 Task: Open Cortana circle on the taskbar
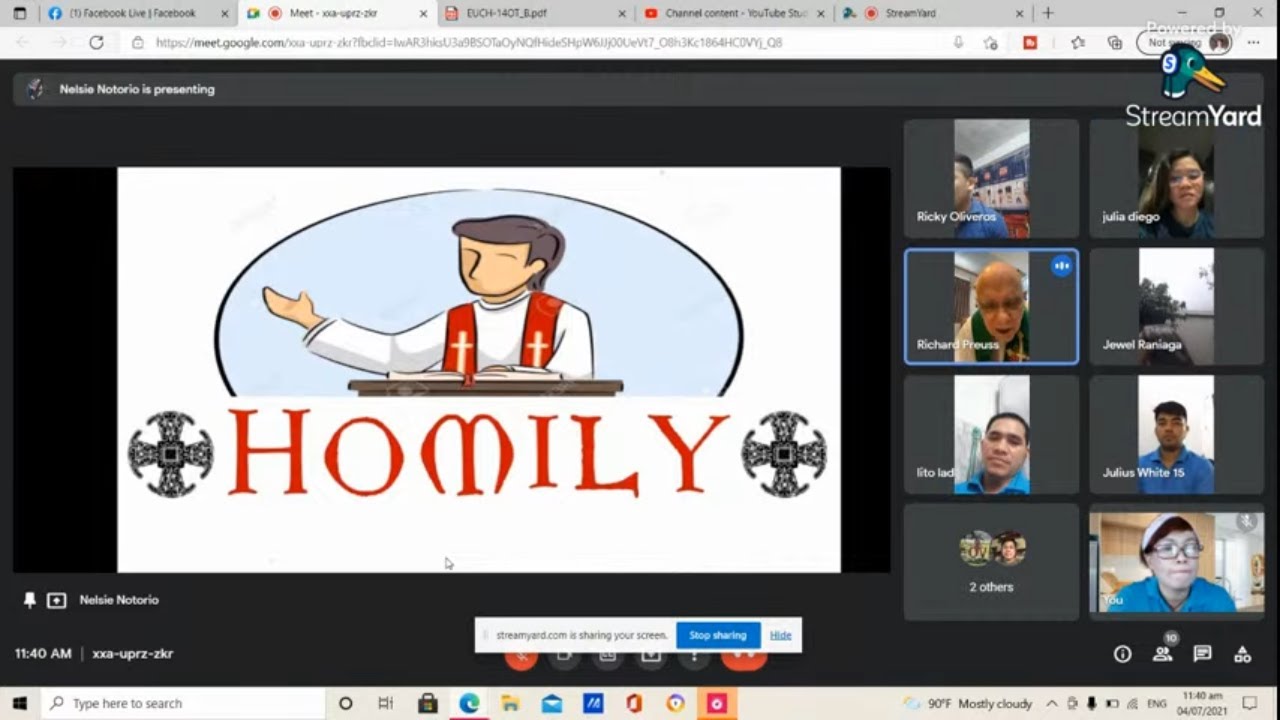(x=346, y=703)
